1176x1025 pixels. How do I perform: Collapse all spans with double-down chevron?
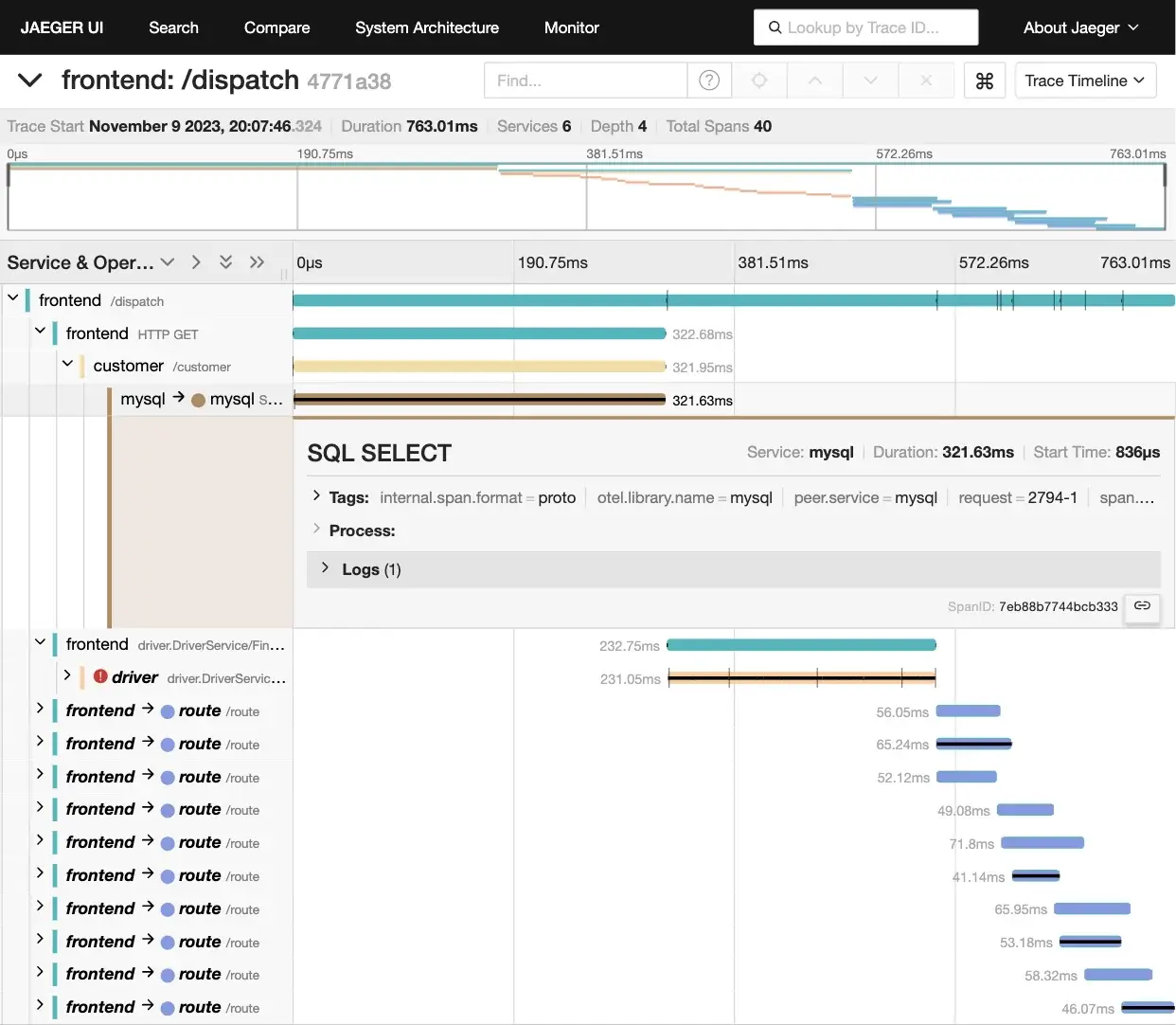point(225,262)
